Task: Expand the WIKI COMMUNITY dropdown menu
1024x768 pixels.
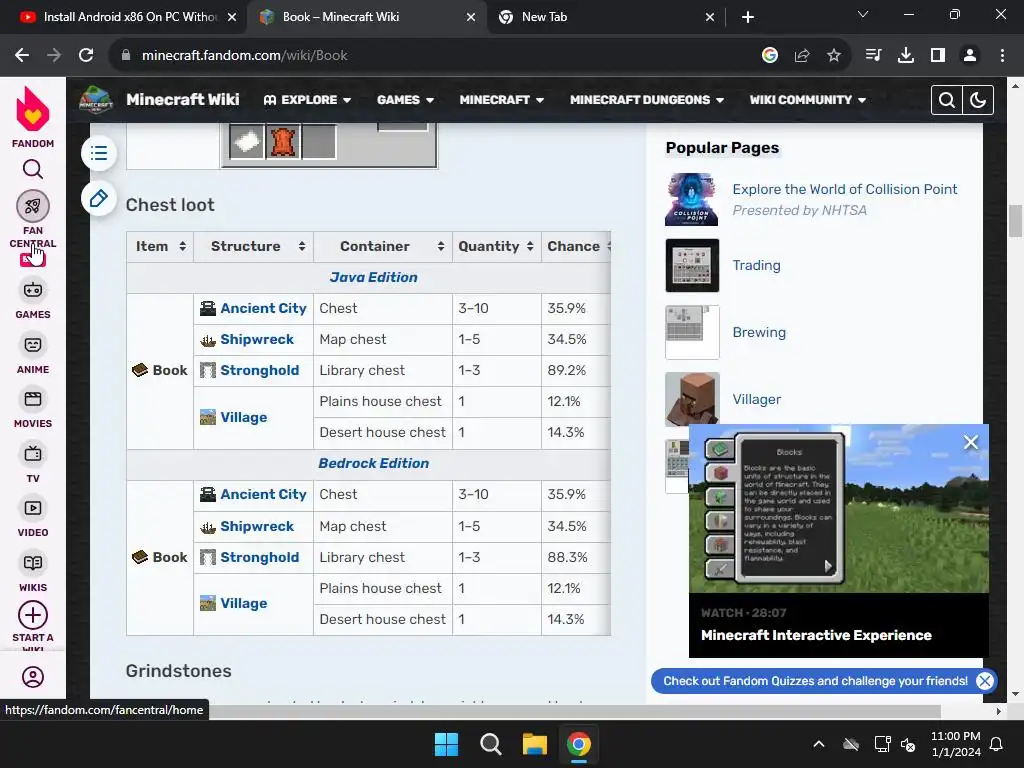Action: point(808,100)
